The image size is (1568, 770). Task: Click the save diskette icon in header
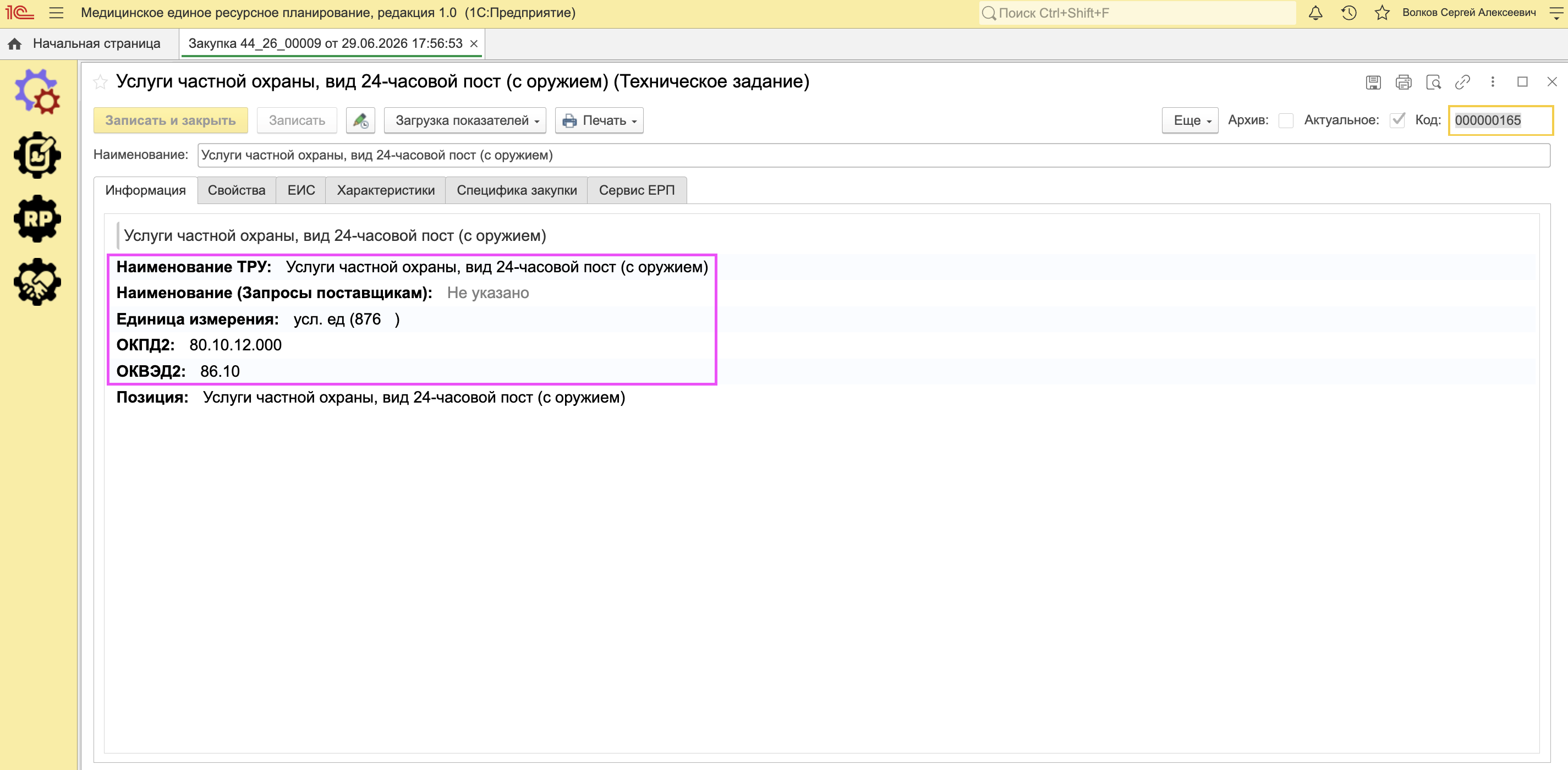click(x=1373, y=82)
